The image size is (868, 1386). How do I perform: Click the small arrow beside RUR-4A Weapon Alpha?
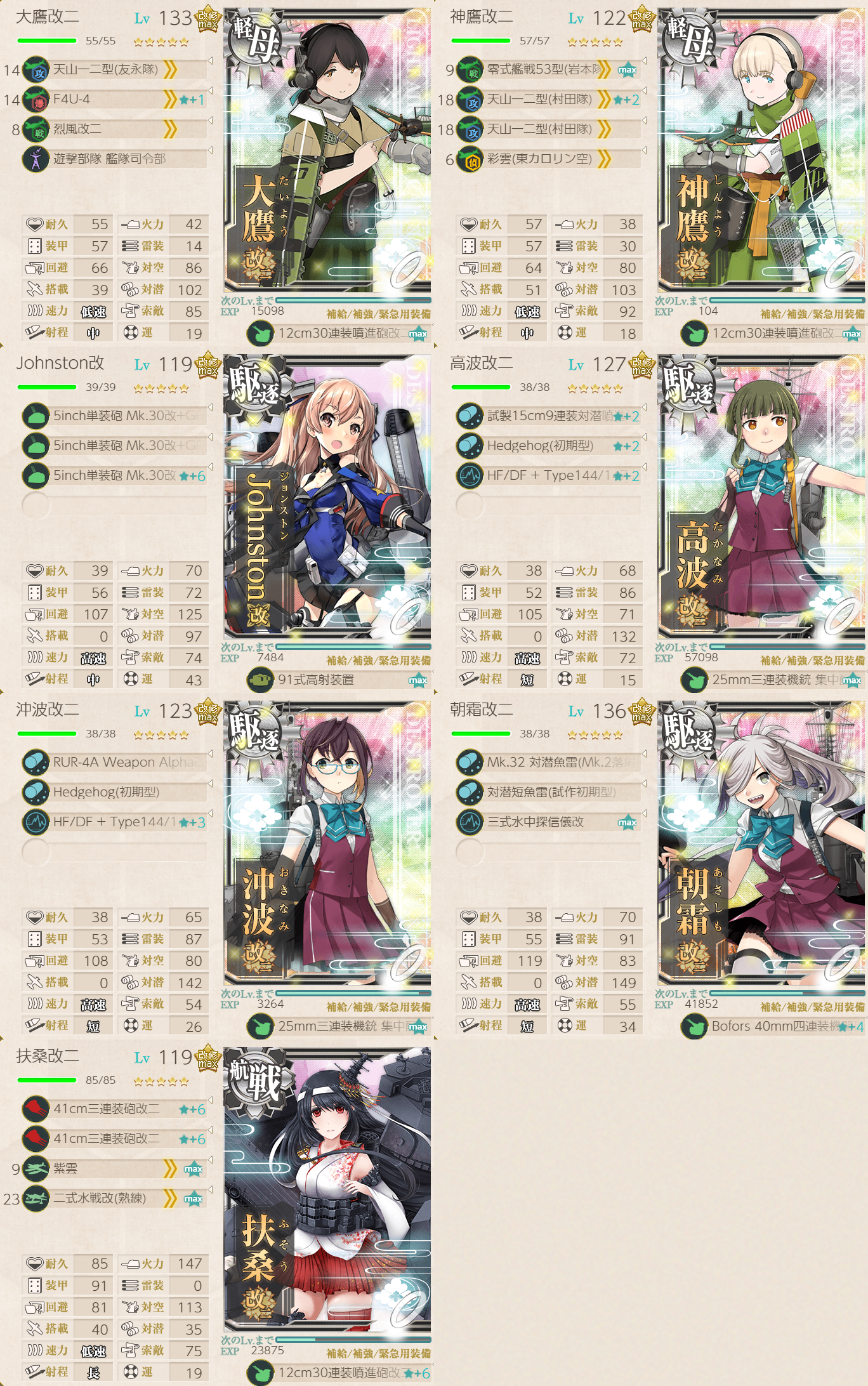pyautogui.click(x=210, y=753)
